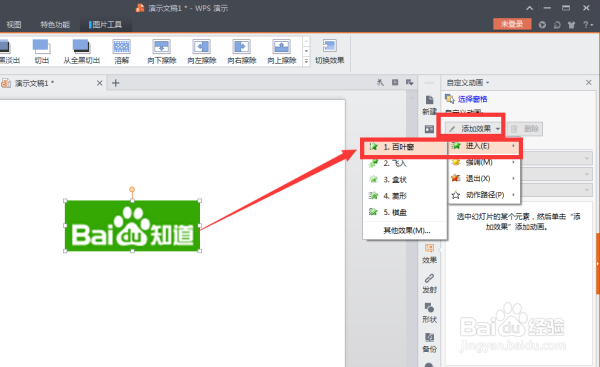Click the rightmost arrow icon in the tab bar
Image resolution: width=600 pixels, height=367 pixels.
tap(409, 82)
